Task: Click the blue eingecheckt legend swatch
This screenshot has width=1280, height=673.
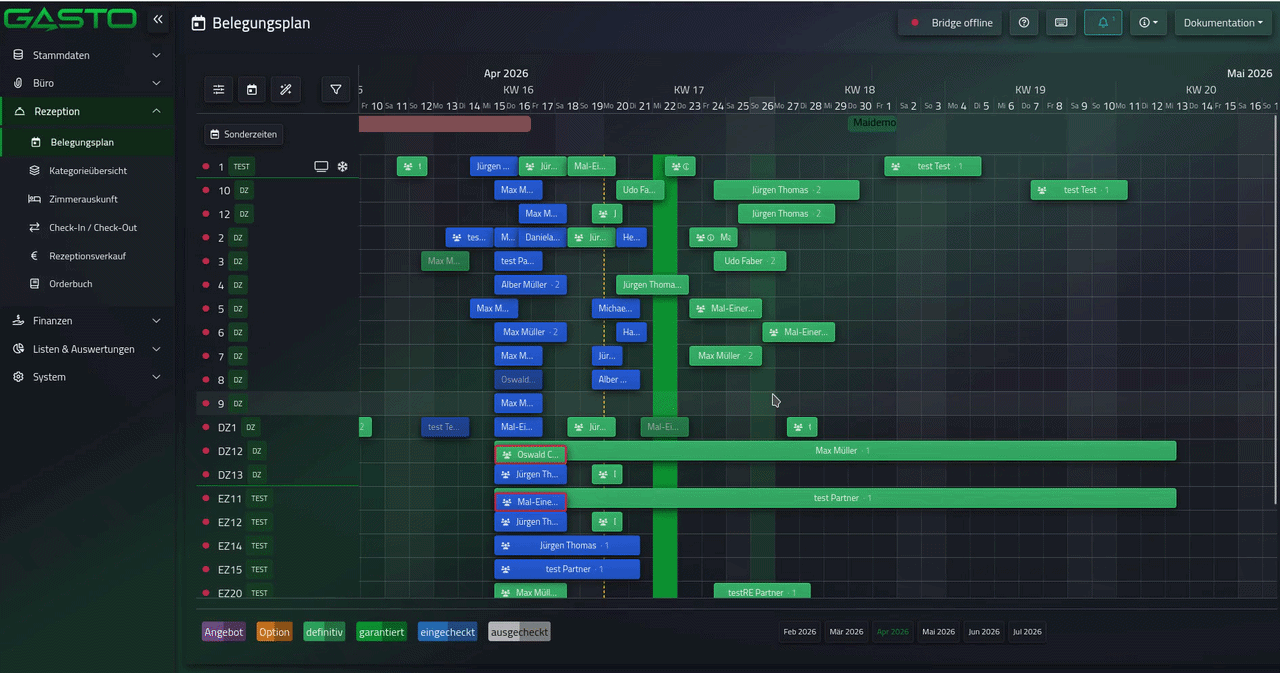Action: coord(447,632)
